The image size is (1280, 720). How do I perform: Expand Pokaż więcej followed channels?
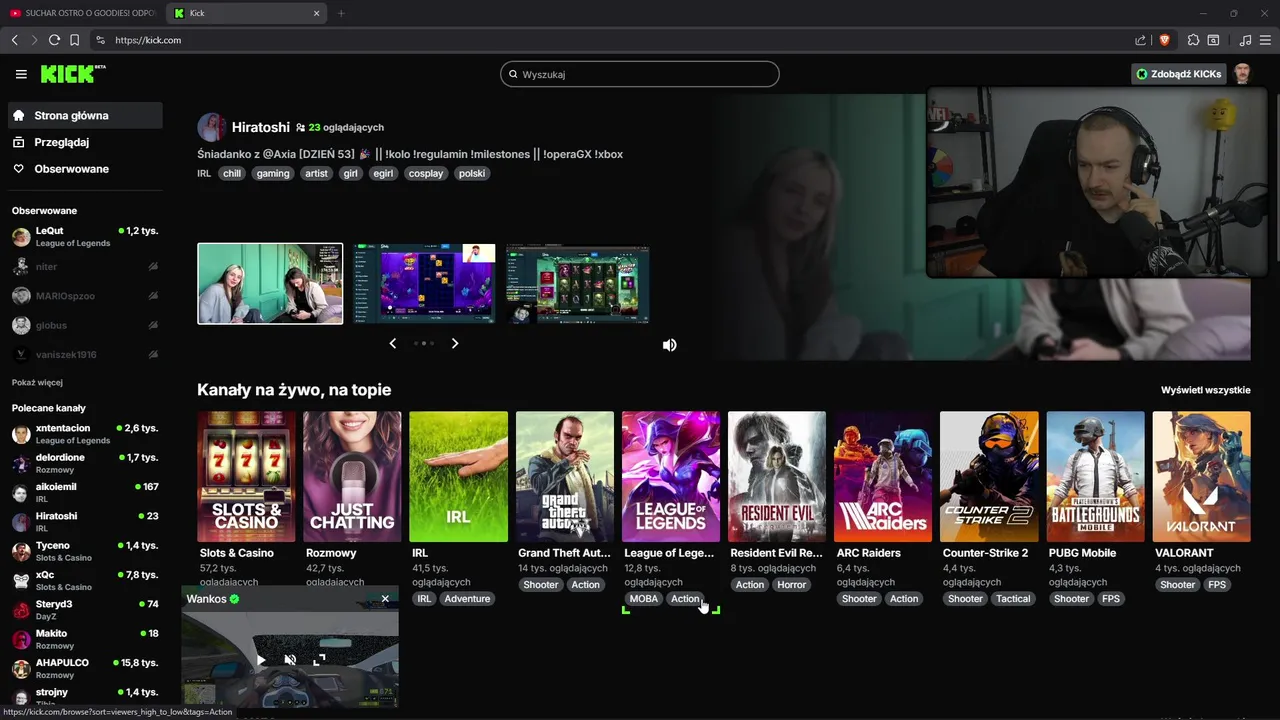coord(37,382)
